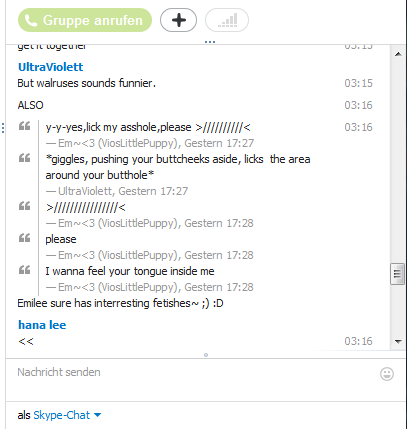Viewport: 407px width, 429px height.
Task: Click the quote mark icon beside the last quoted message
Action: click(x=24, y=270)
